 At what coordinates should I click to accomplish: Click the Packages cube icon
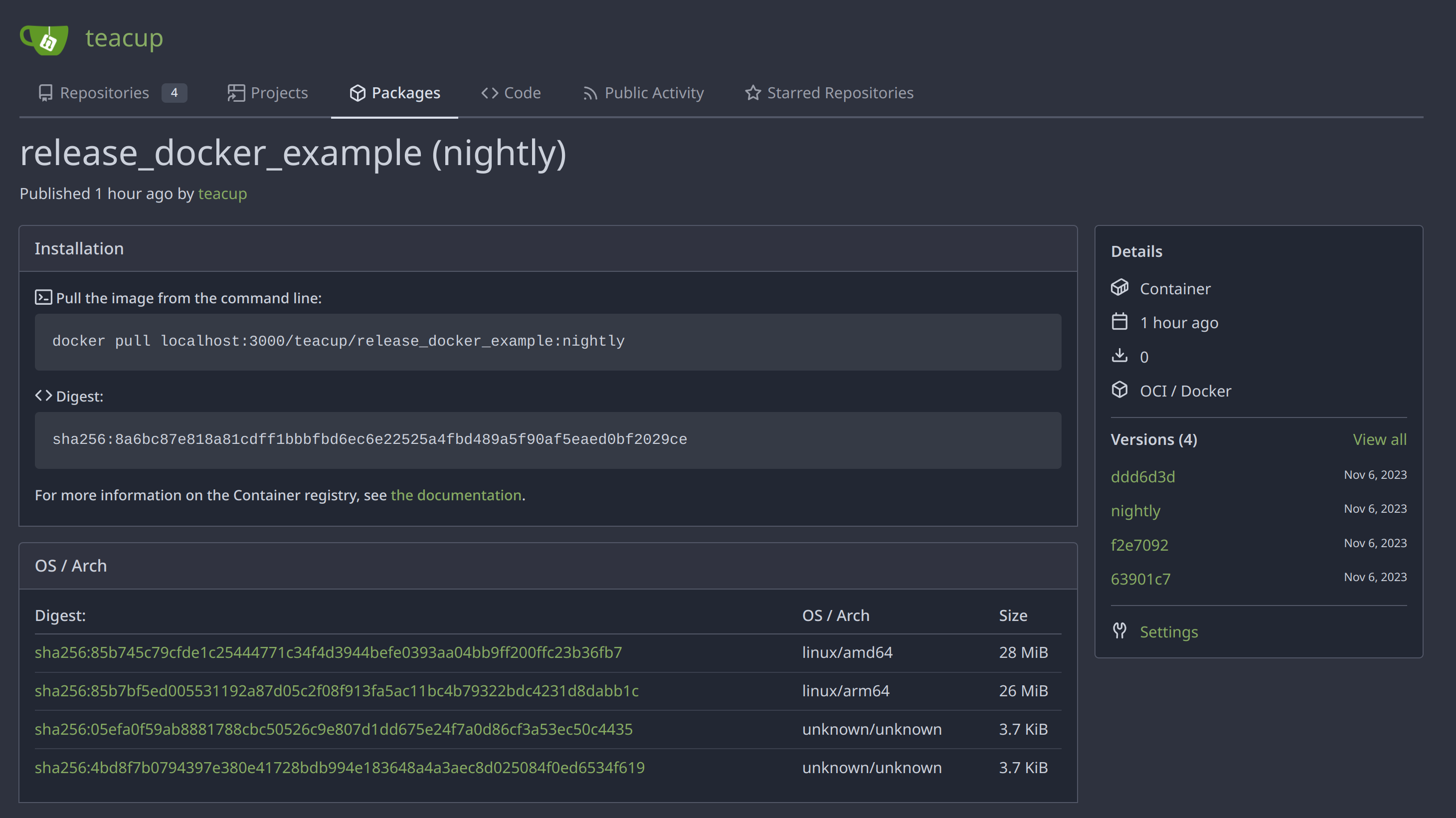click(357, 93)
